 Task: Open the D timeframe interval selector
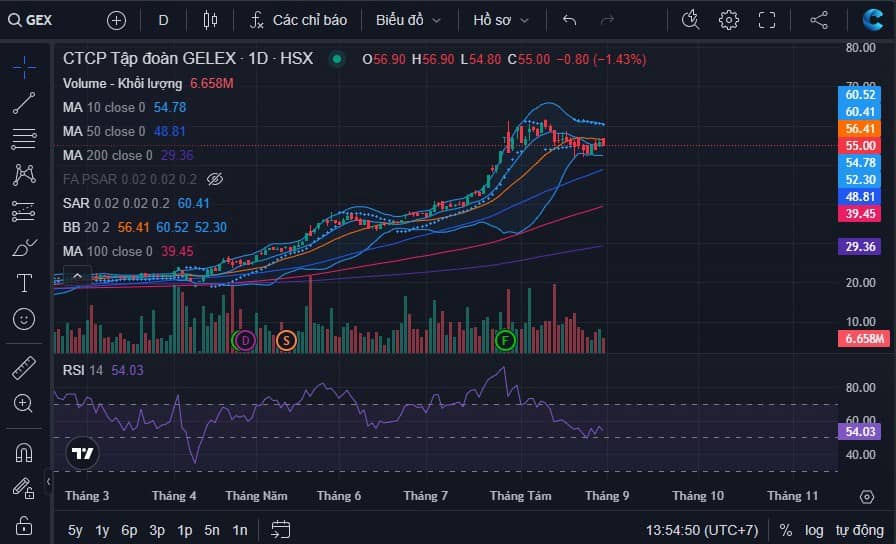pos(163,21)
